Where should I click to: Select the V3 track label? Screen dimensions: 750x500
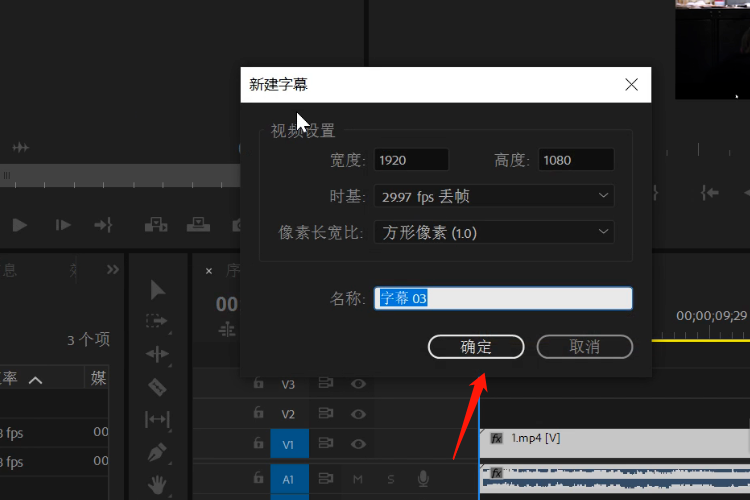pos(288,385)
